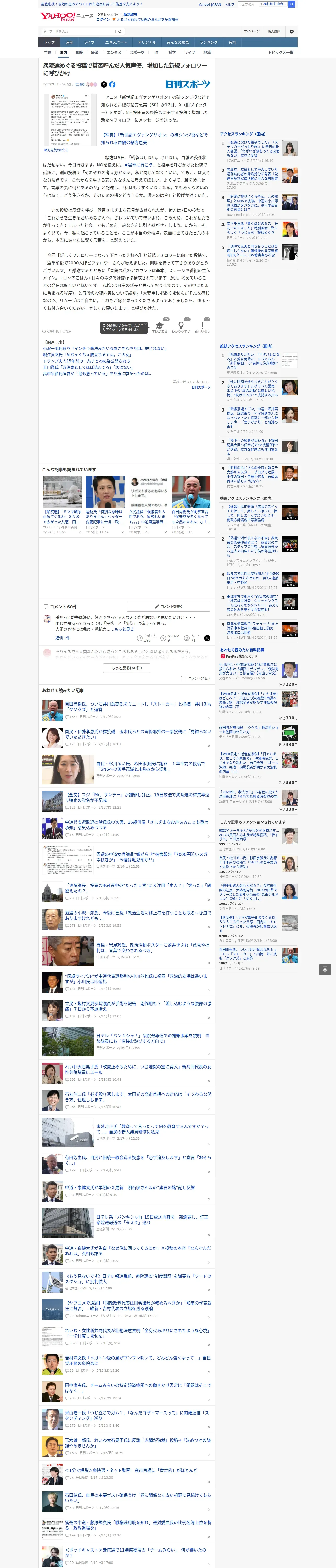Open article 吉村洋文氏「メガトン級の風がブンブン吹いて
336x1568 pixels.
point(138,1361)
